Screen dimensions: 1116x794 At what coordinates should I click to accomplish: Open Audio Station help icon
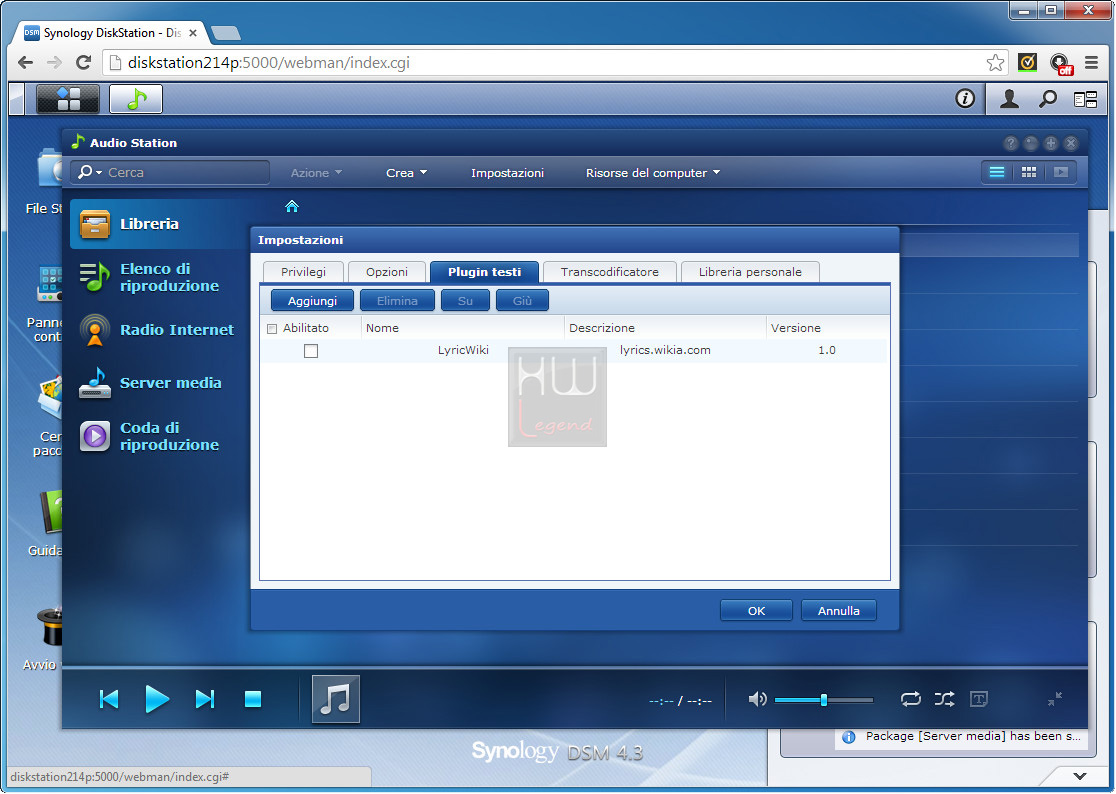1011,143
